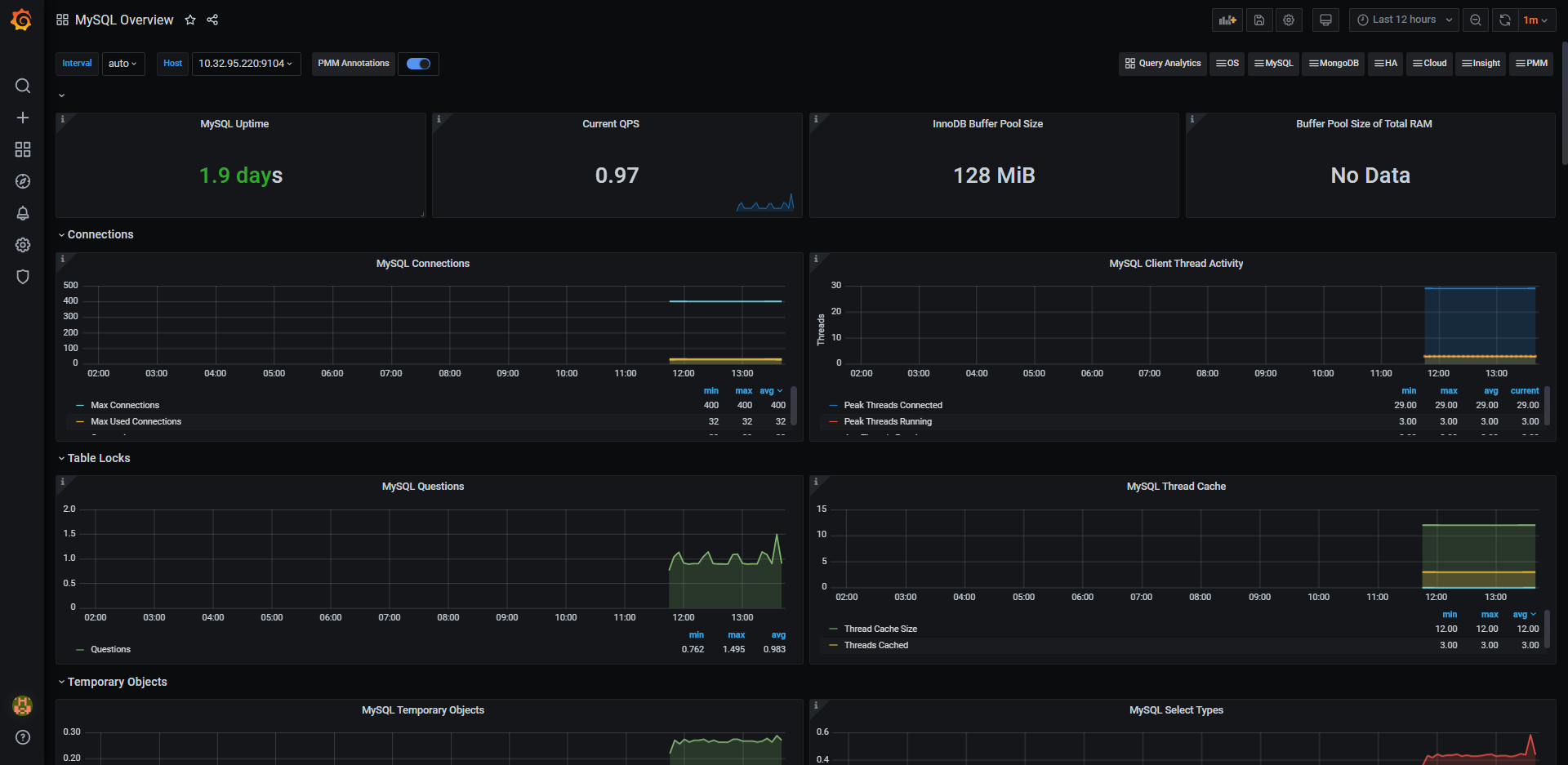Image resolution: width=1568 pixels, height=765 pixels.
Task: Open the user avatar profile
Action: 23,705
